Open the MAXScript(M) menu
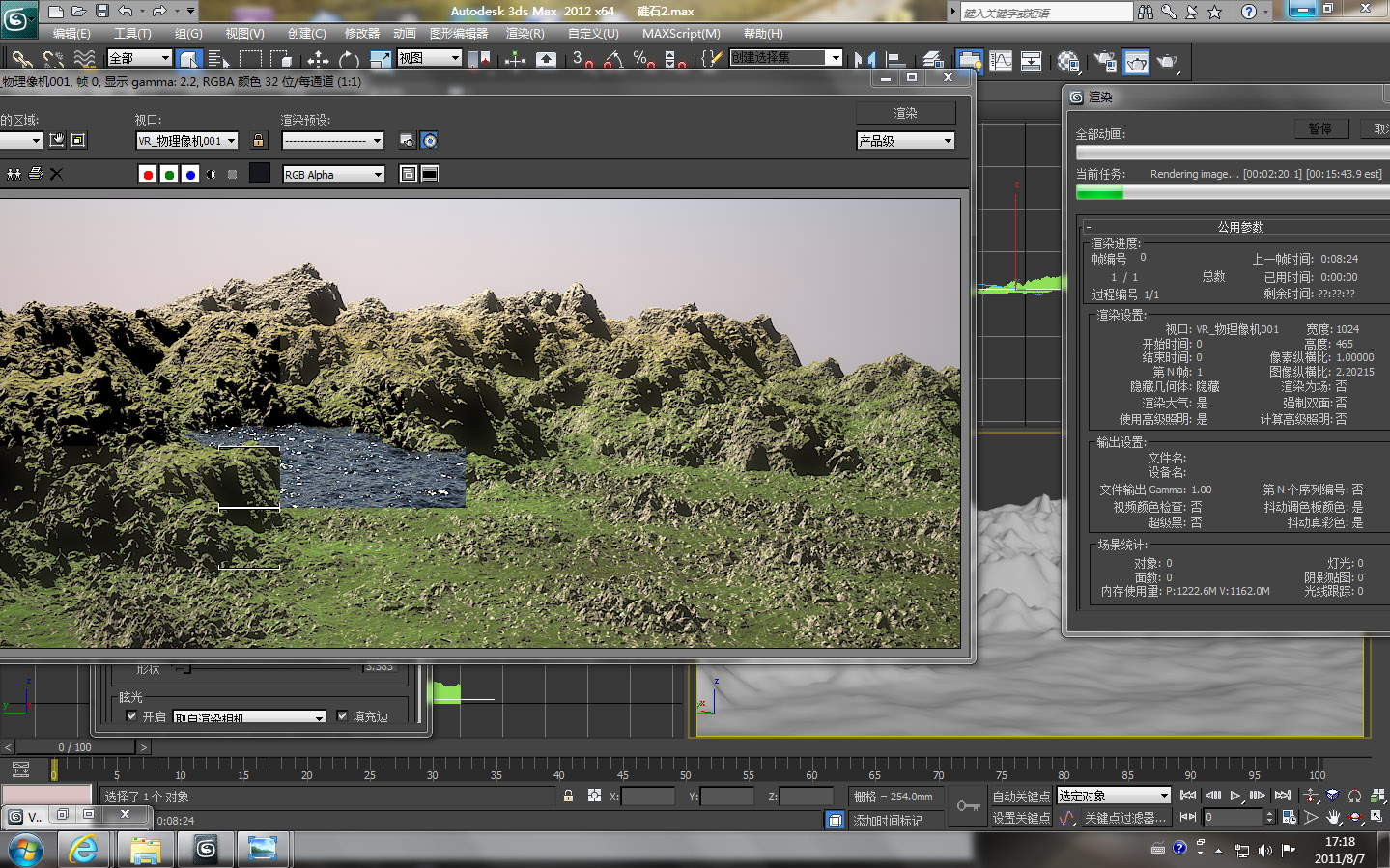 pyautogui.click(x=681, y=34)
